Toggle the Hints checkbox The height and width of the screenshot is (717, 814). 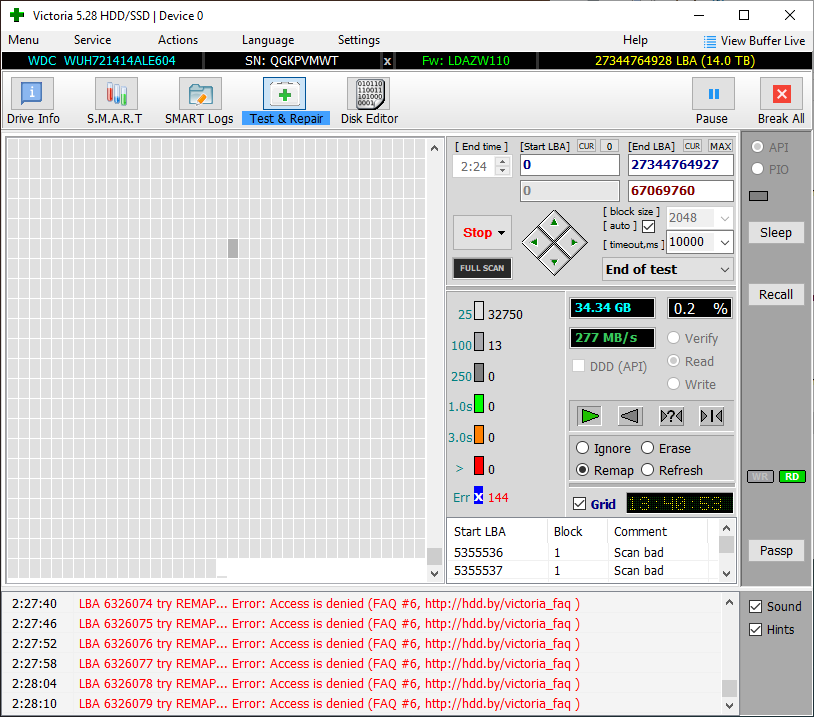(x=755, y=630)
